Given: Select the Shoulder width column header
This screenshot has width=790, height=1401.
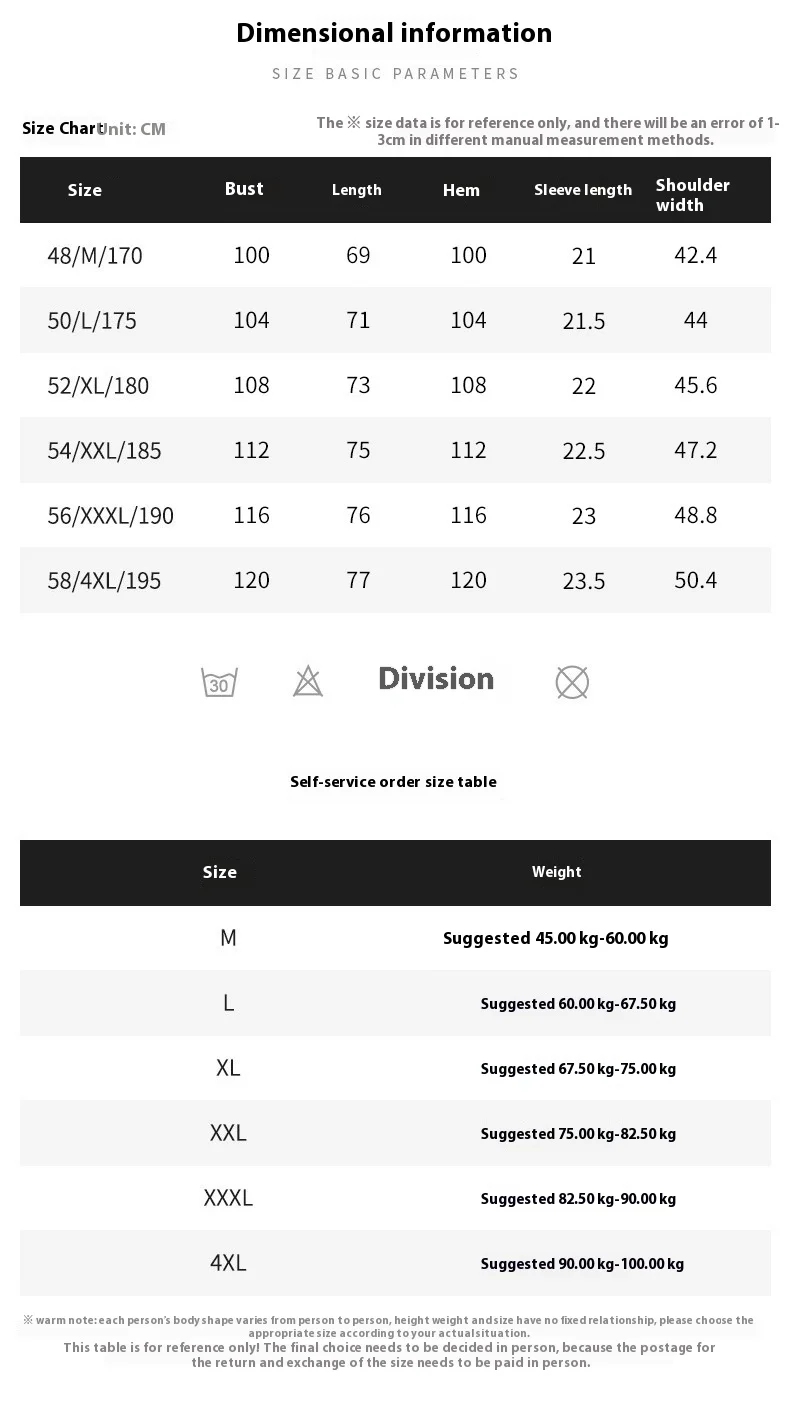Looking at the screenshot, I should point(693,195).
